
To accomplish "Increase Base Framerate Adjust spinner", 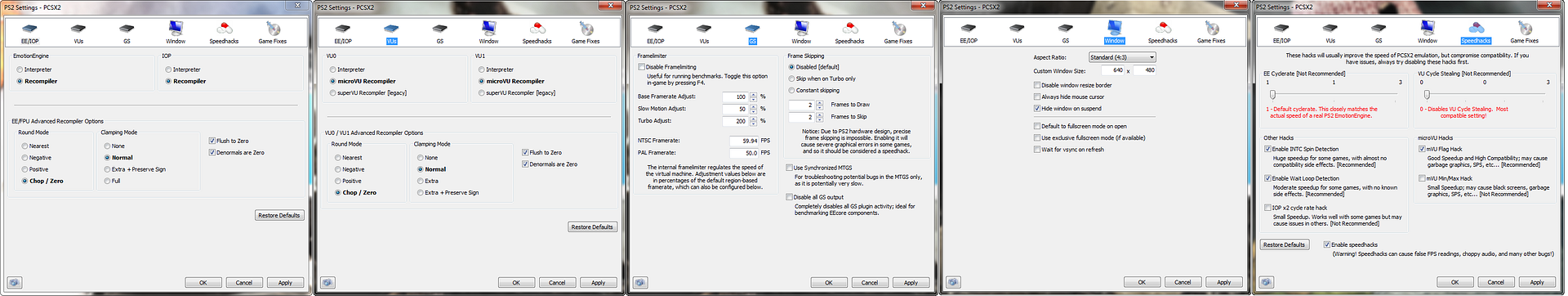I will 753,95.
